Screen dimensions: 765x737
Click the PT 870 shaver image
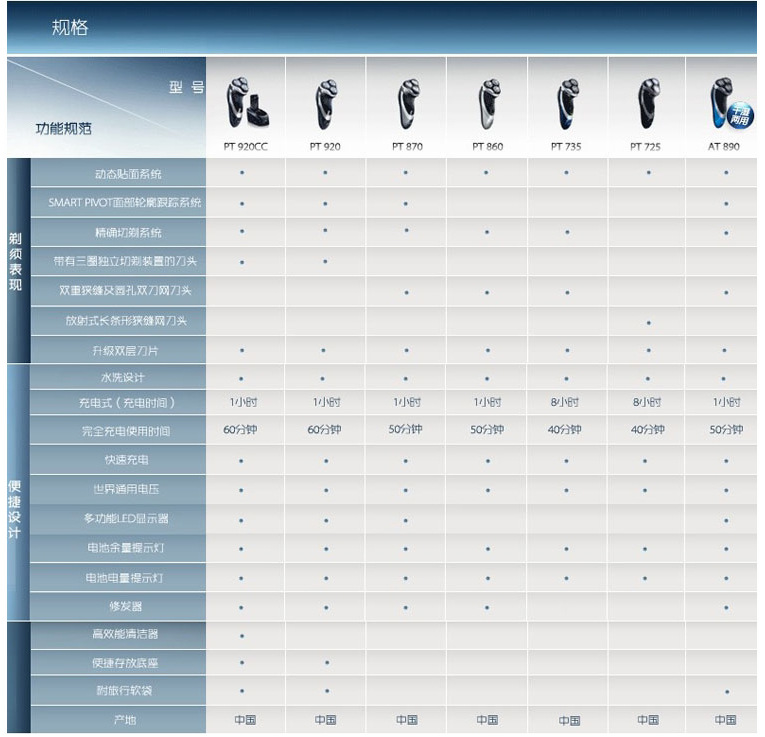coord(406,104)
